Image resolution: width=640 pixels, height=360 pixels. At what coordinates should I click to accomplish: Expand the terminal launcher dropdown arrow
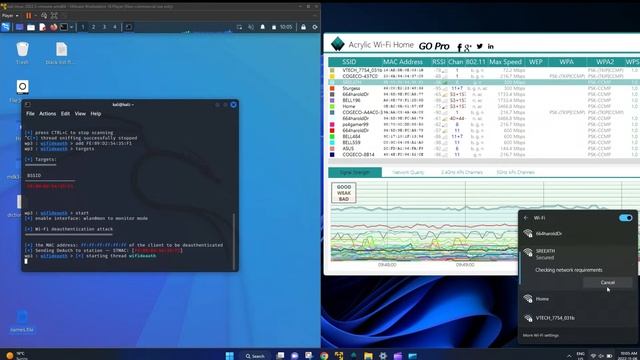tap(71, 27)
